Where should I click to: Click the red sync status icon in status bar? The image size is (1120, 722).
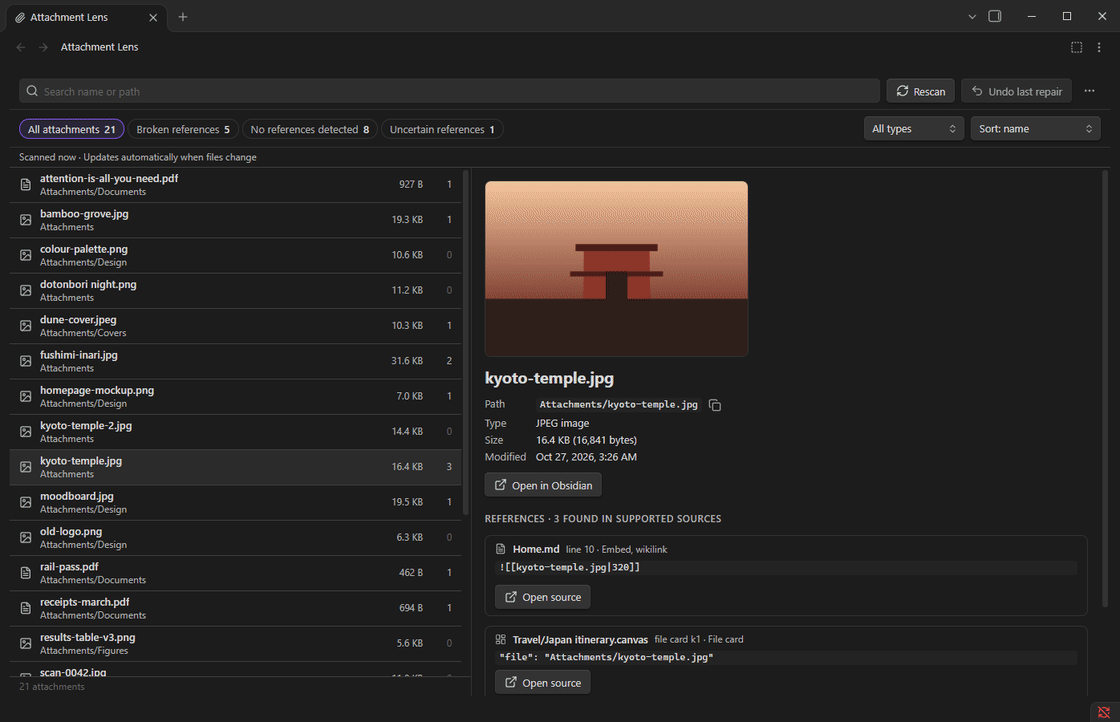pos(1104,712)
